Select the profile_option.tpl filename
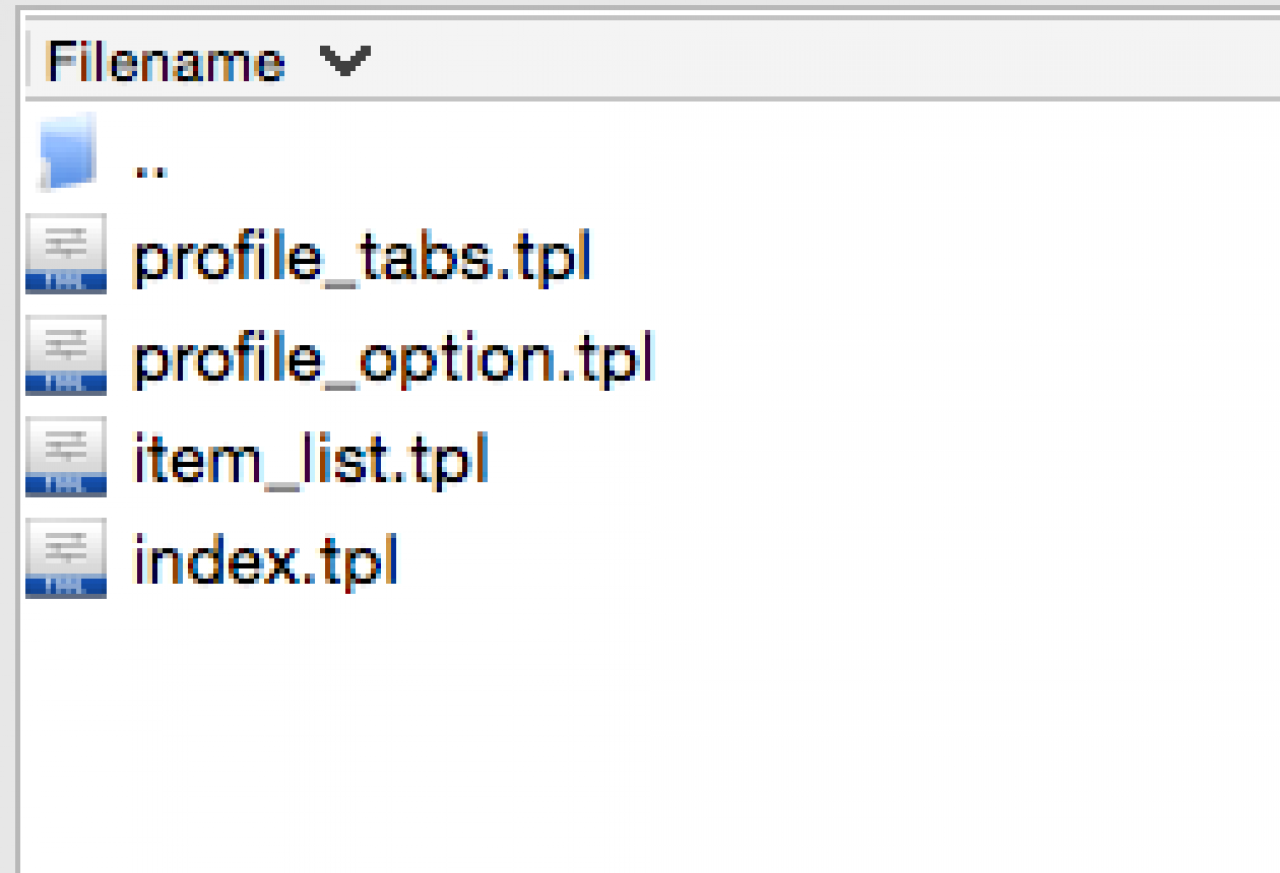Screen dimensions: 1280x873 click(392, 358)
